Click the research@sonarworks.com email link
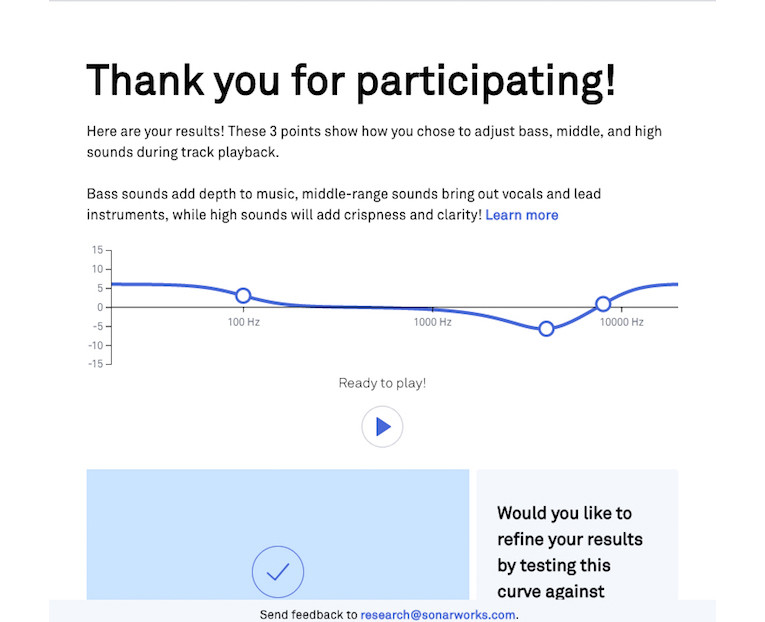The image size is (765, 622). [x=438, y=615]
